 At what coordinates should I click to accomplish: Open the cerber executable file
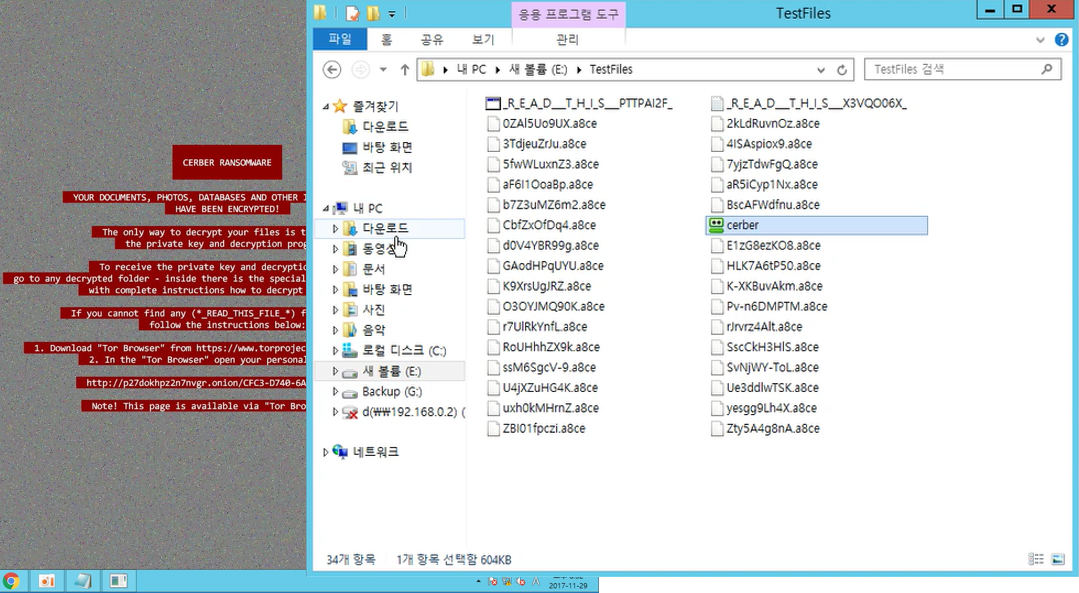click(816, 225)
